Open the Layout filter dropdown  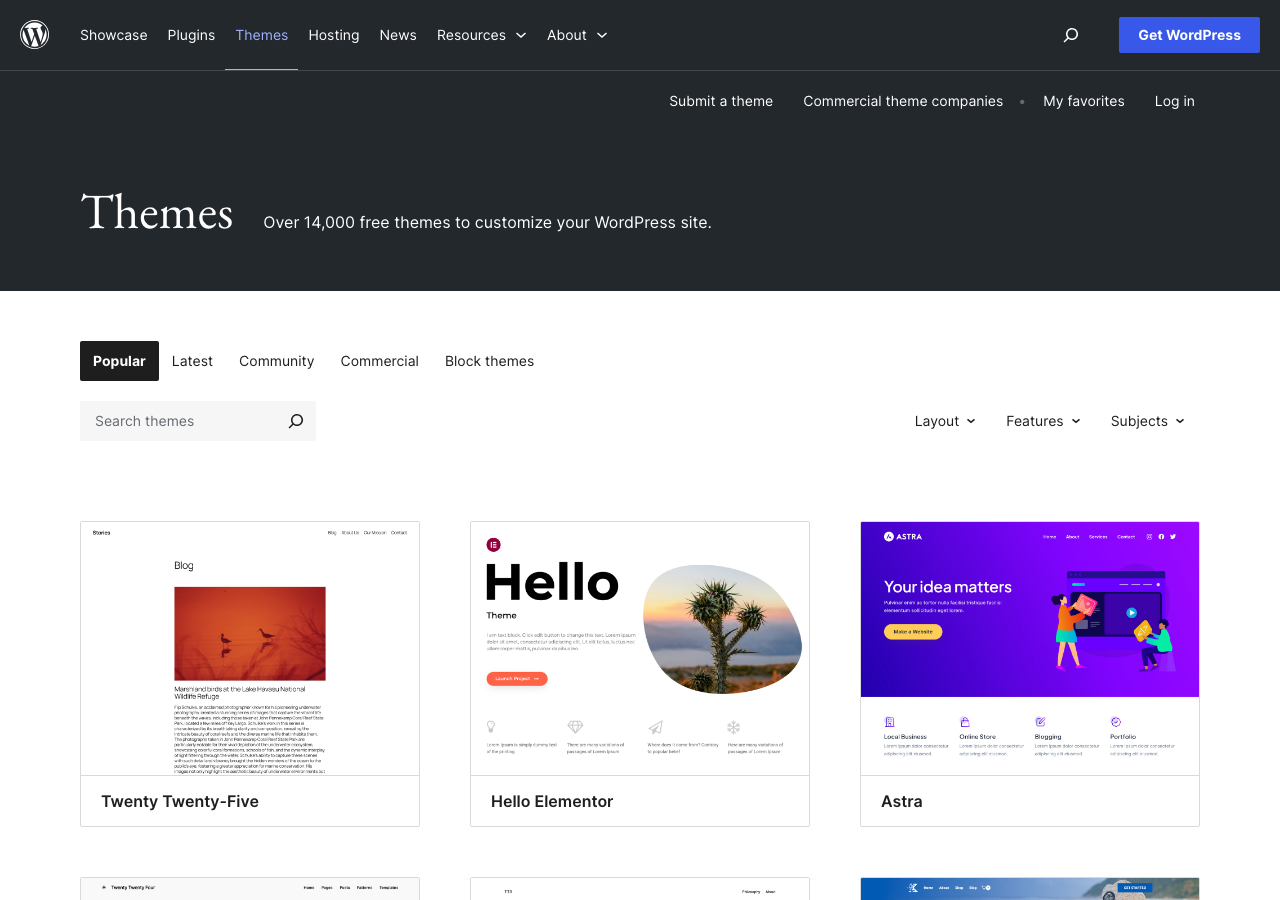pyautogui.click(x=945, y=421)
